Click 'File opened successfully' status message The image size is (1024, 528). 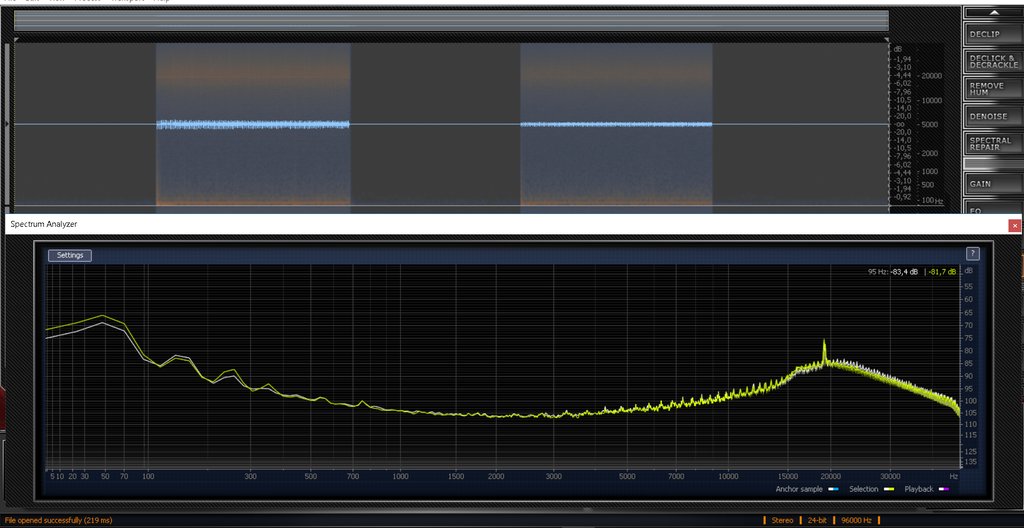pyautogui.click(x=58, y=521)
